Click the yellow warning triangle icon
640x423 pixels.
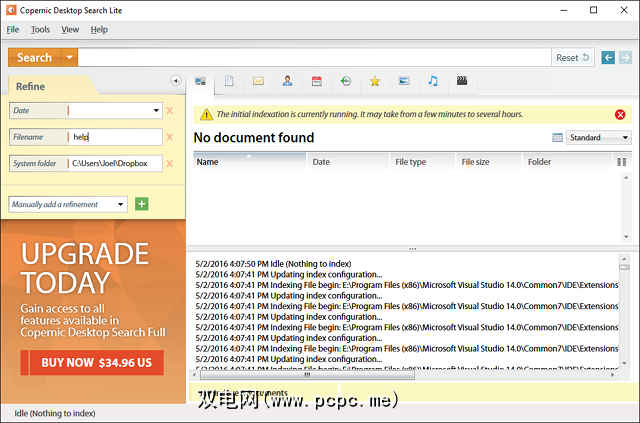(207, 115)
